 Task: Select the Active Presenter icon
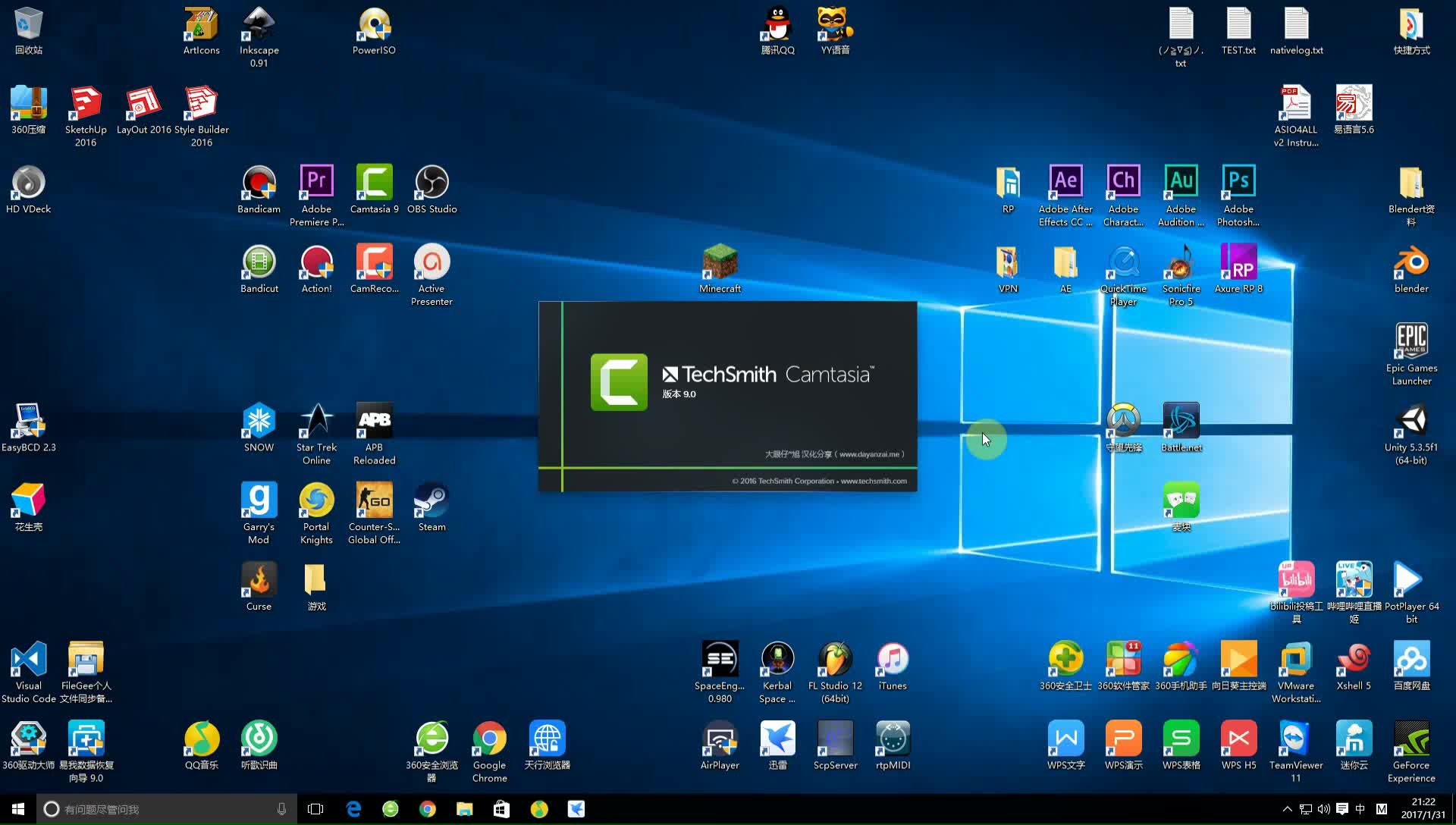(431, 275)
